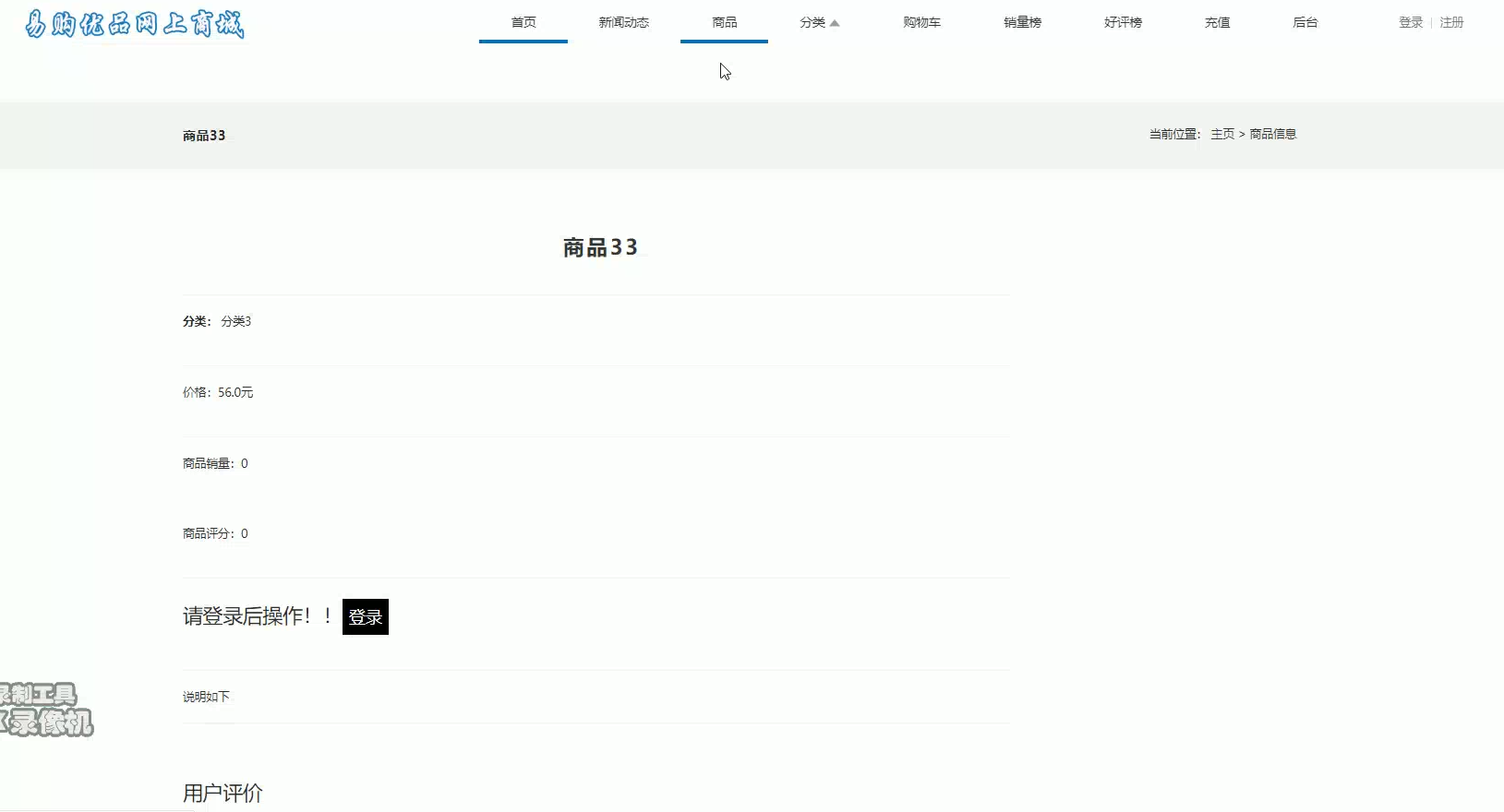
Task: Open the 购物车 page
Action: pyautogui.click(x=921, y=22)
